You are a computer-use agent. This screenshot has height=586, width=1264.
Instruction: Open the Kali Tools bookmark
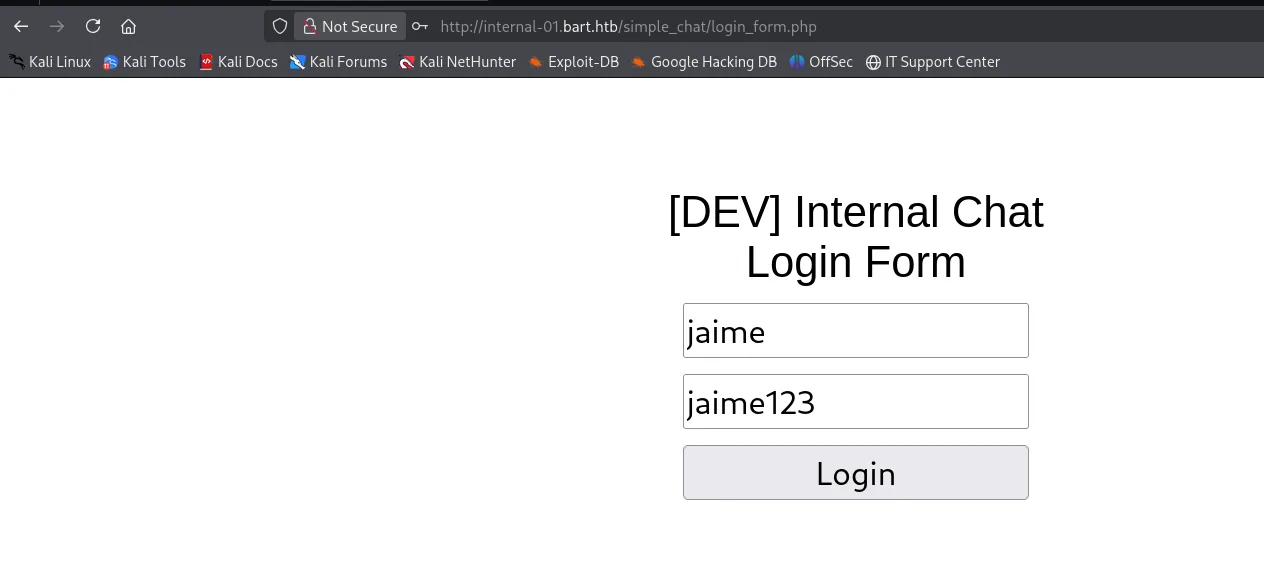point(144,62)
